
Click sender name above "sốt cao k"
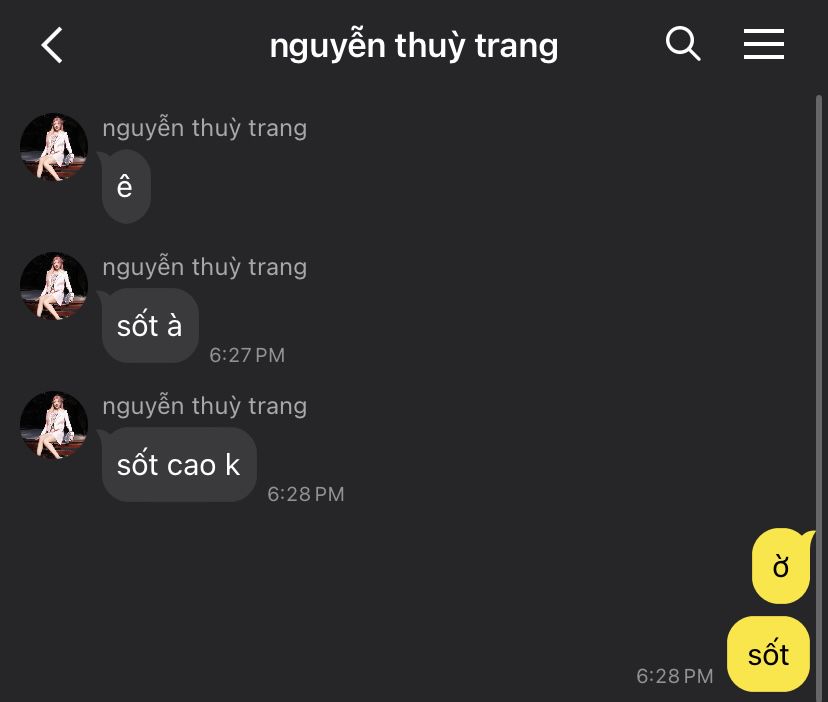point(204,406)
